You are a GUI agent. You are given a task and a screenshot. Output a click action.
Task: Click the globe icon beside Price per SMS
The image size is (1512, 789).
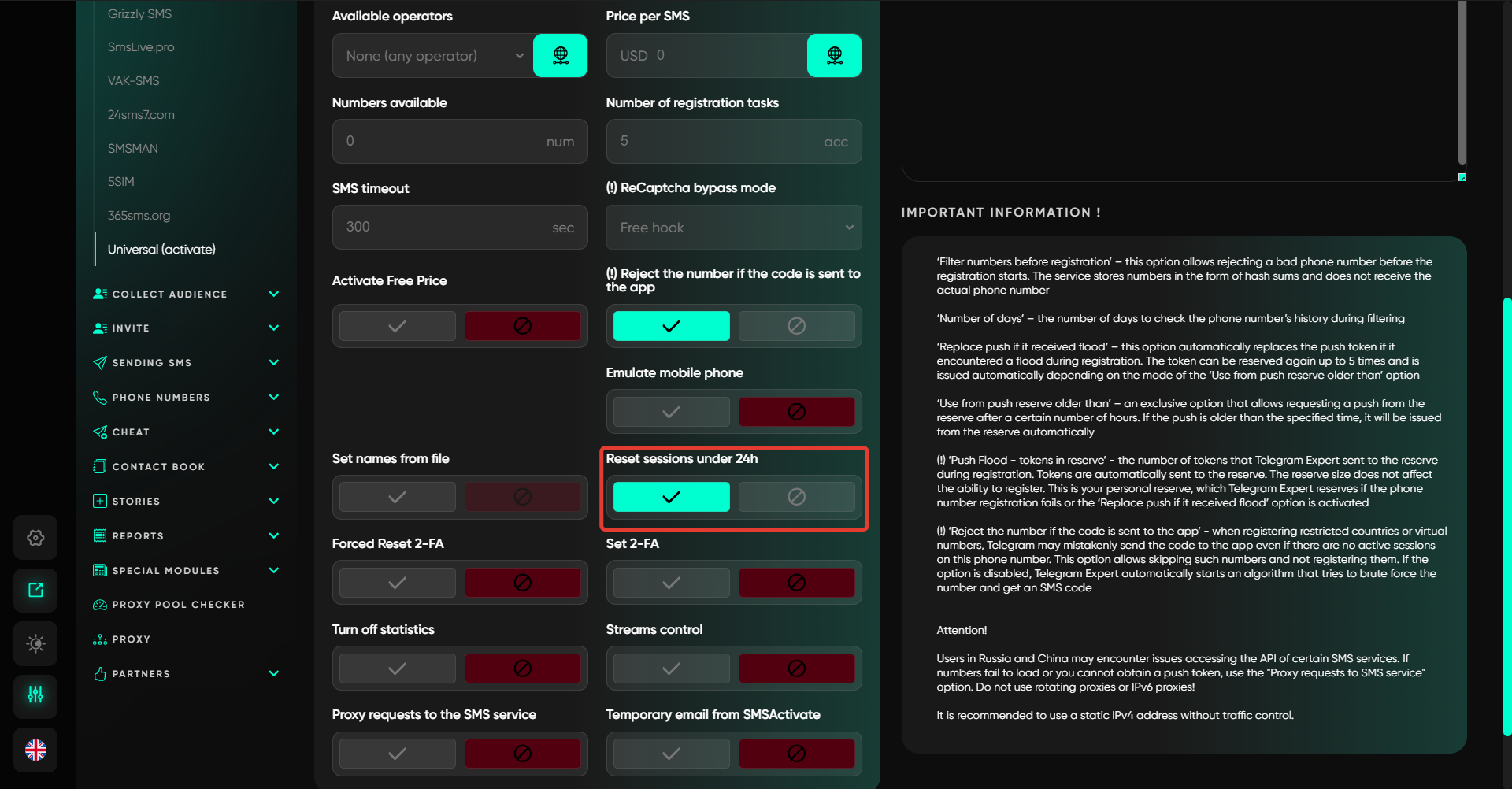834,55
